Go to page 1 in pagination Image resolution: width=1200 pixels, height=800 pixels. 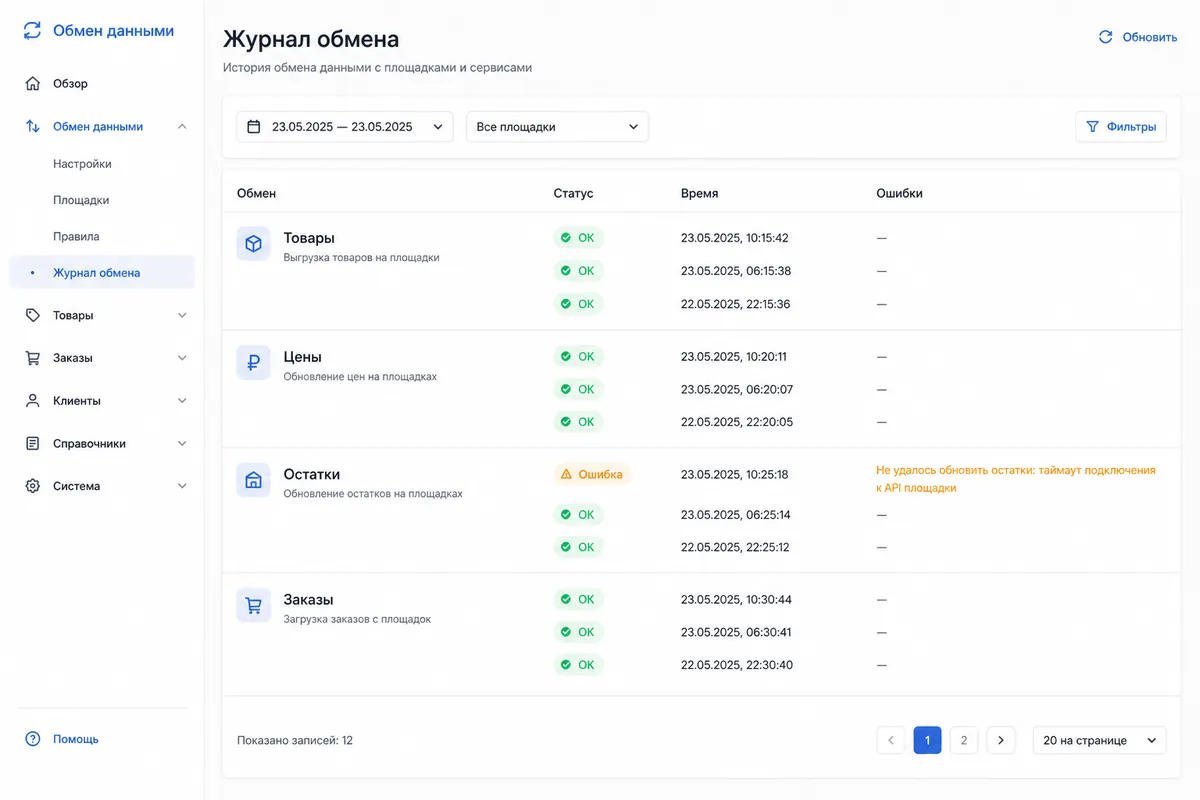[927, 740]
